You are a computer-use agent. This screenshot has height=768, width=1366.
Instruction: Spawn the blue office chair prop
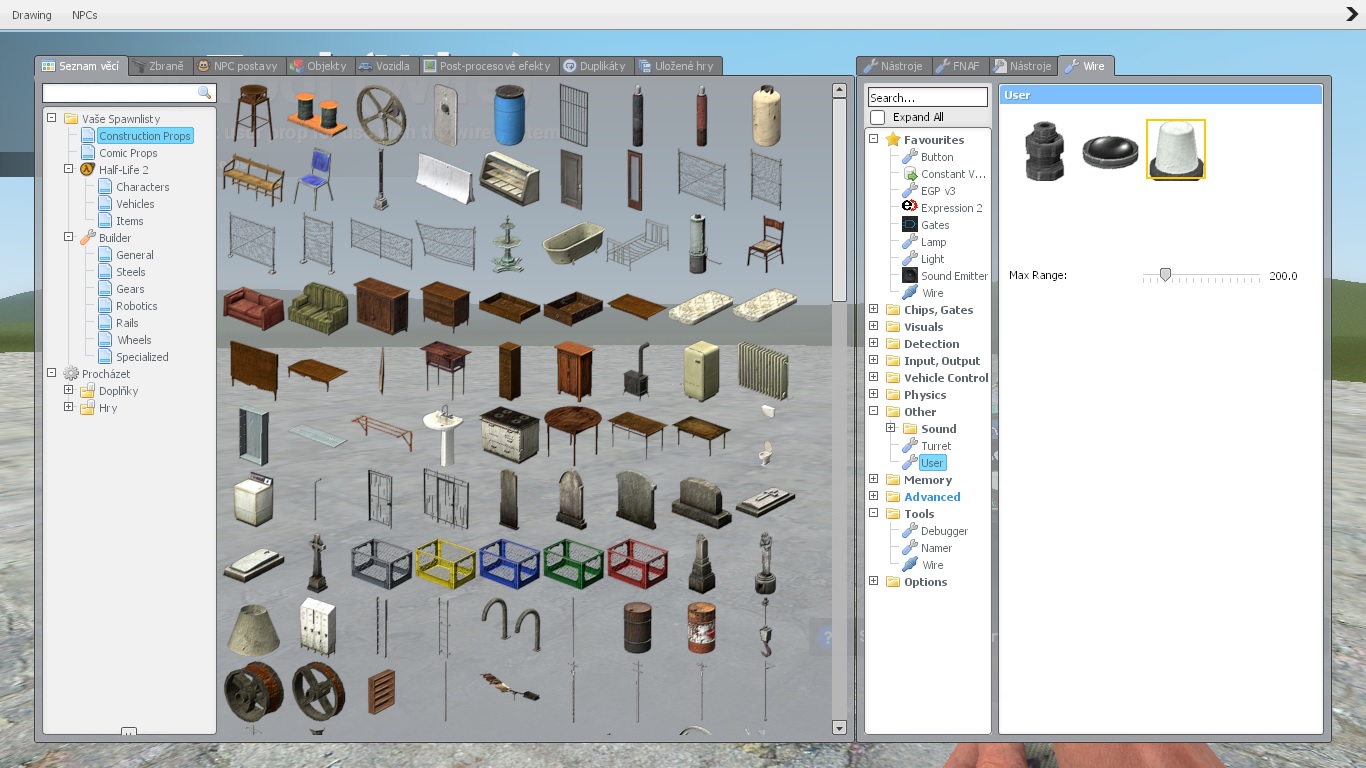[316, 178]
